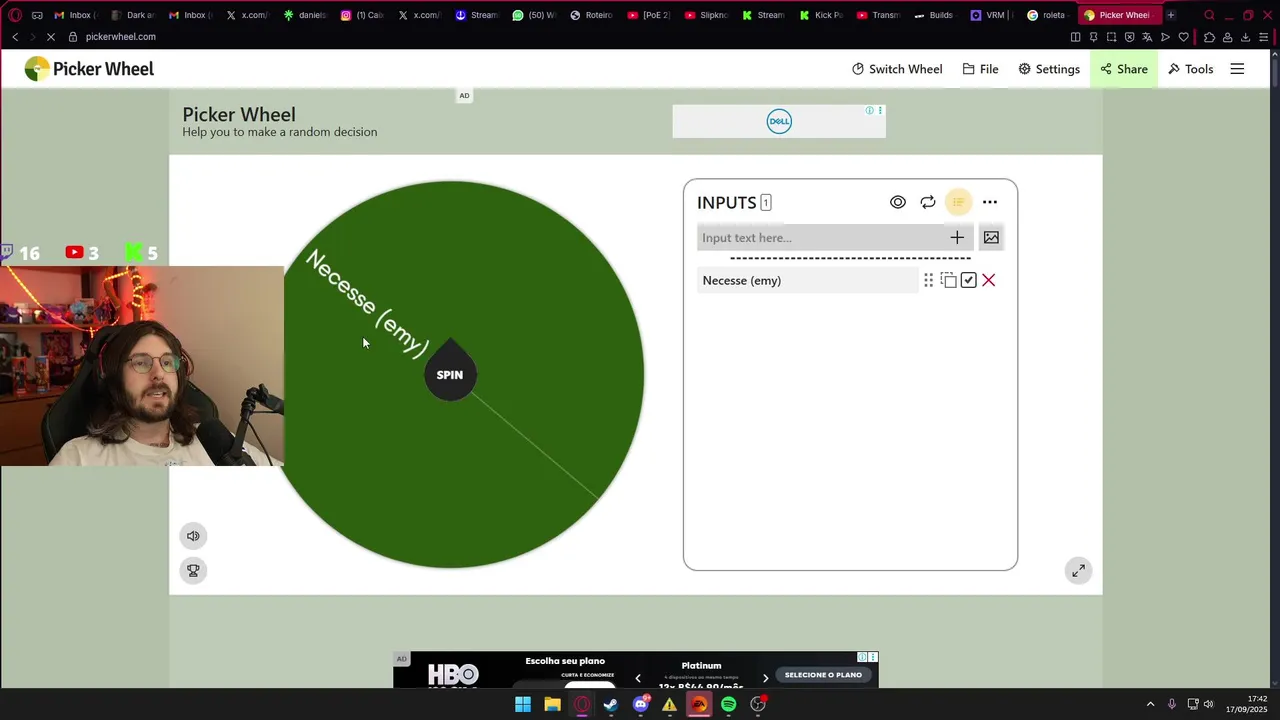The image size is (1280, 720).
Task: Click the browser tab search icon
Action: pyautogui.click(x=1209, y=15)
